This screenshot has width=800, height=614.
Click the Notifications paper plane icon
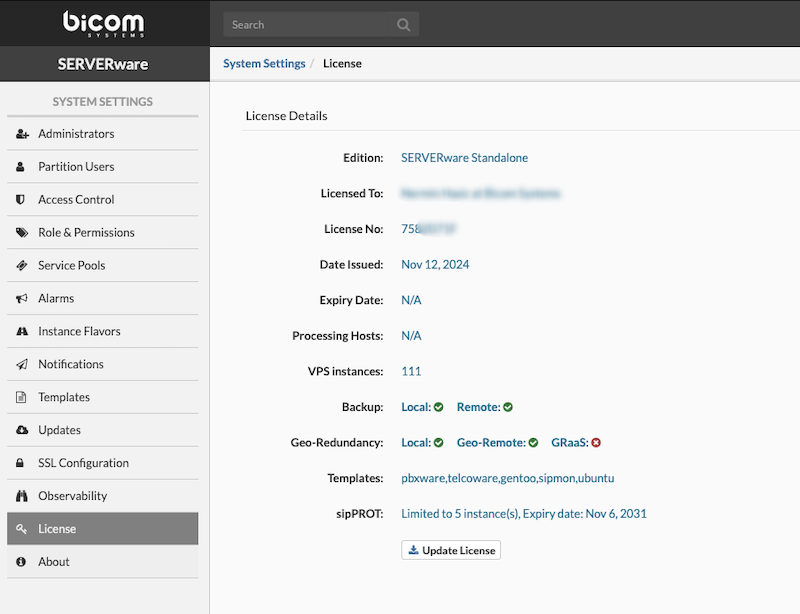21,365
